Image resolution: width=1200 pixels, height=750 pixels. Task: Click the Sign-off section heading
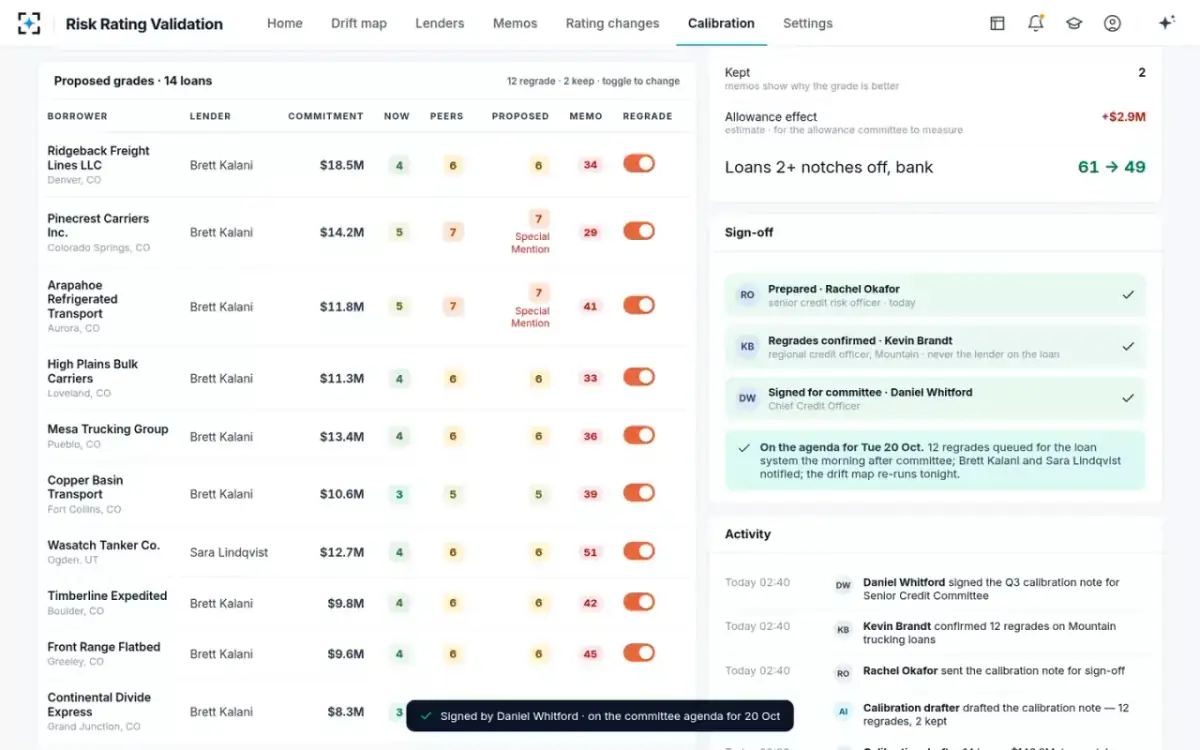(x=749, y=232)
